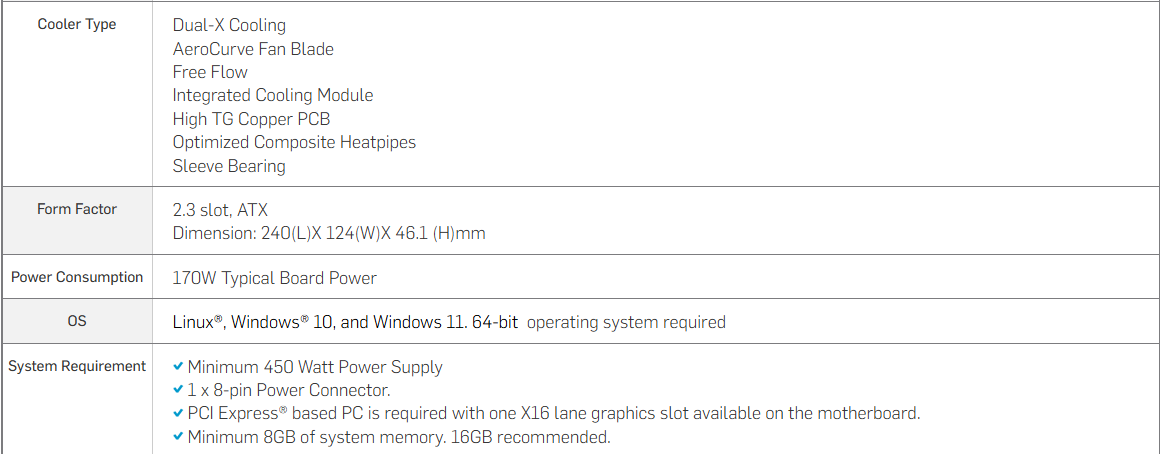Screen dimensions: 1160x454
Task: Click checkmark icon beside PCI Express requirement
Action: tap(178, 413)
